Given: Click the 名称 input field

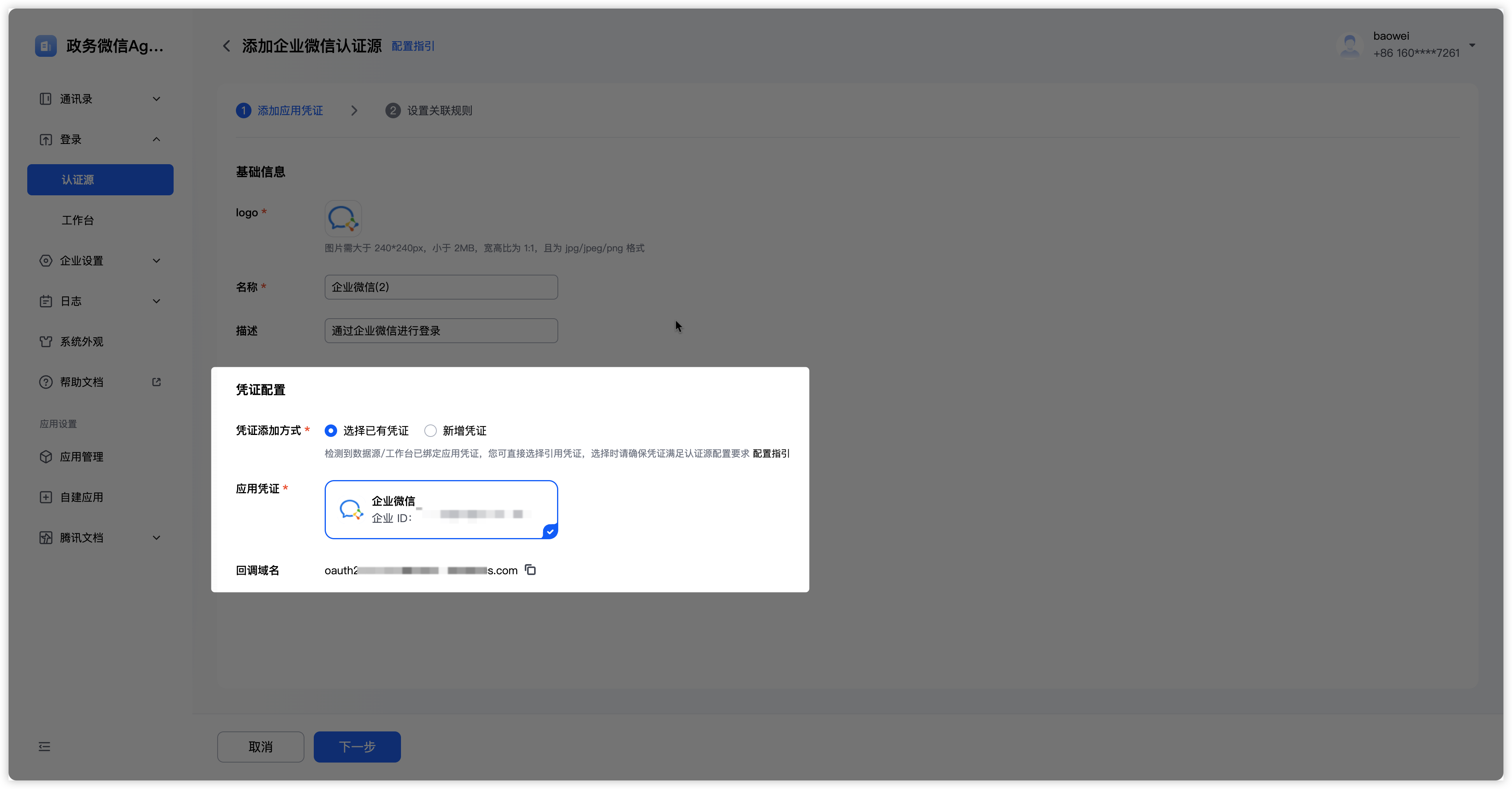Looking at the screenshot, I should [x=441, y=287].
